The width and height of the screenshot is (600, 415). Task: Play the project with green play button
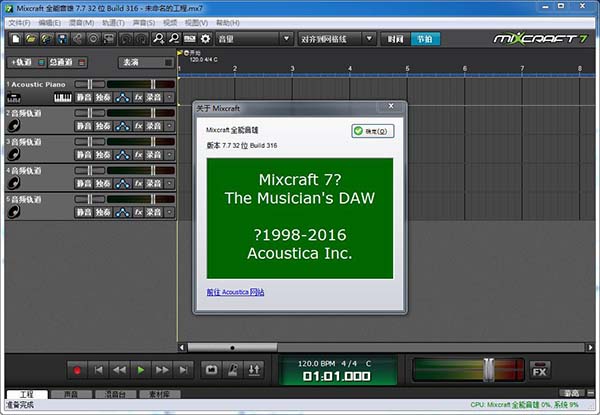(140, 370)
